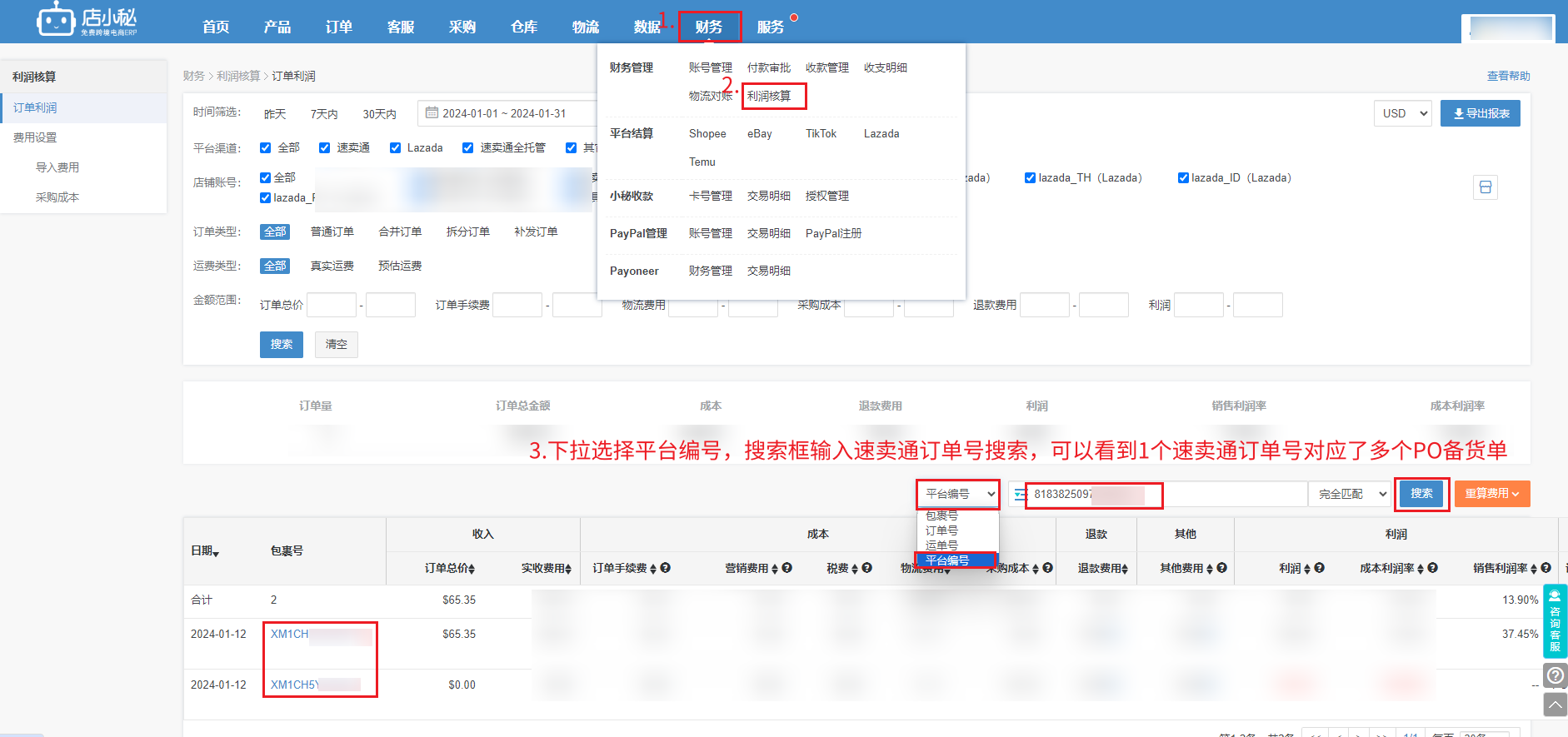Image resolution: width=1568 pixels, height=737 pixels.
Task: Choose 包裹号 from the search type list
Action: 956,515
